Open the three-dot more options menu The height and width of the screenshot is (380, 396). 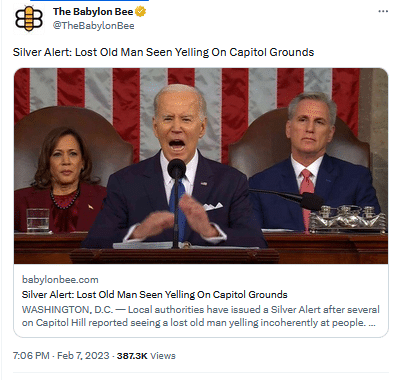pos(383,11)
